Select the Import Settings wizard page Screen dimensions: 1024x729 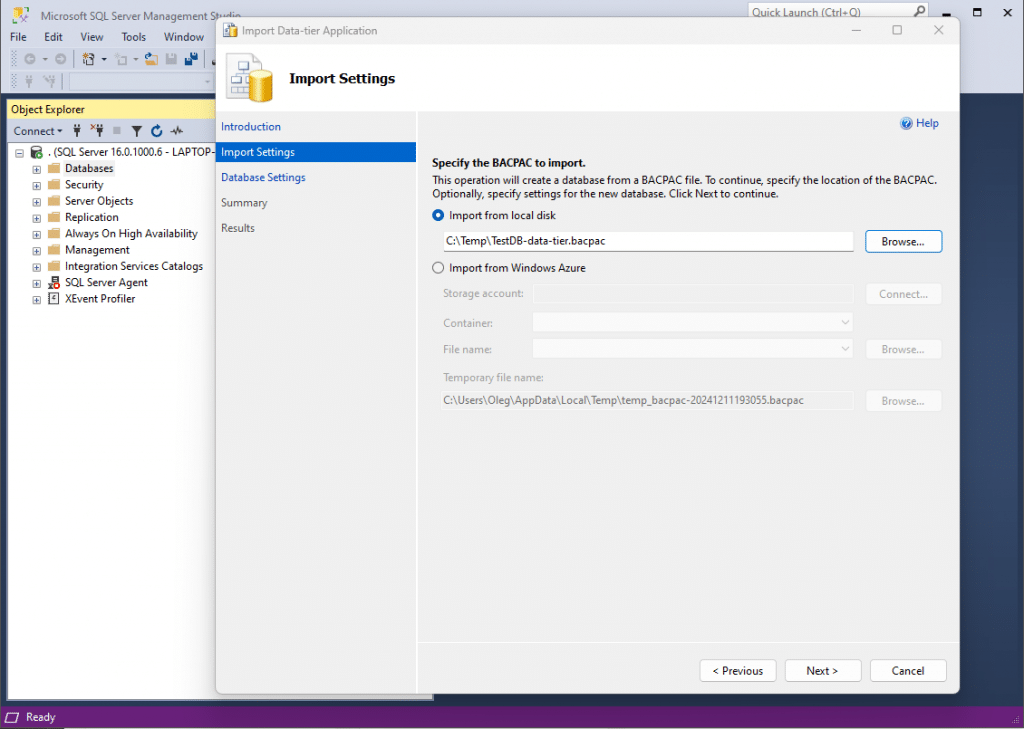point(315,152)
